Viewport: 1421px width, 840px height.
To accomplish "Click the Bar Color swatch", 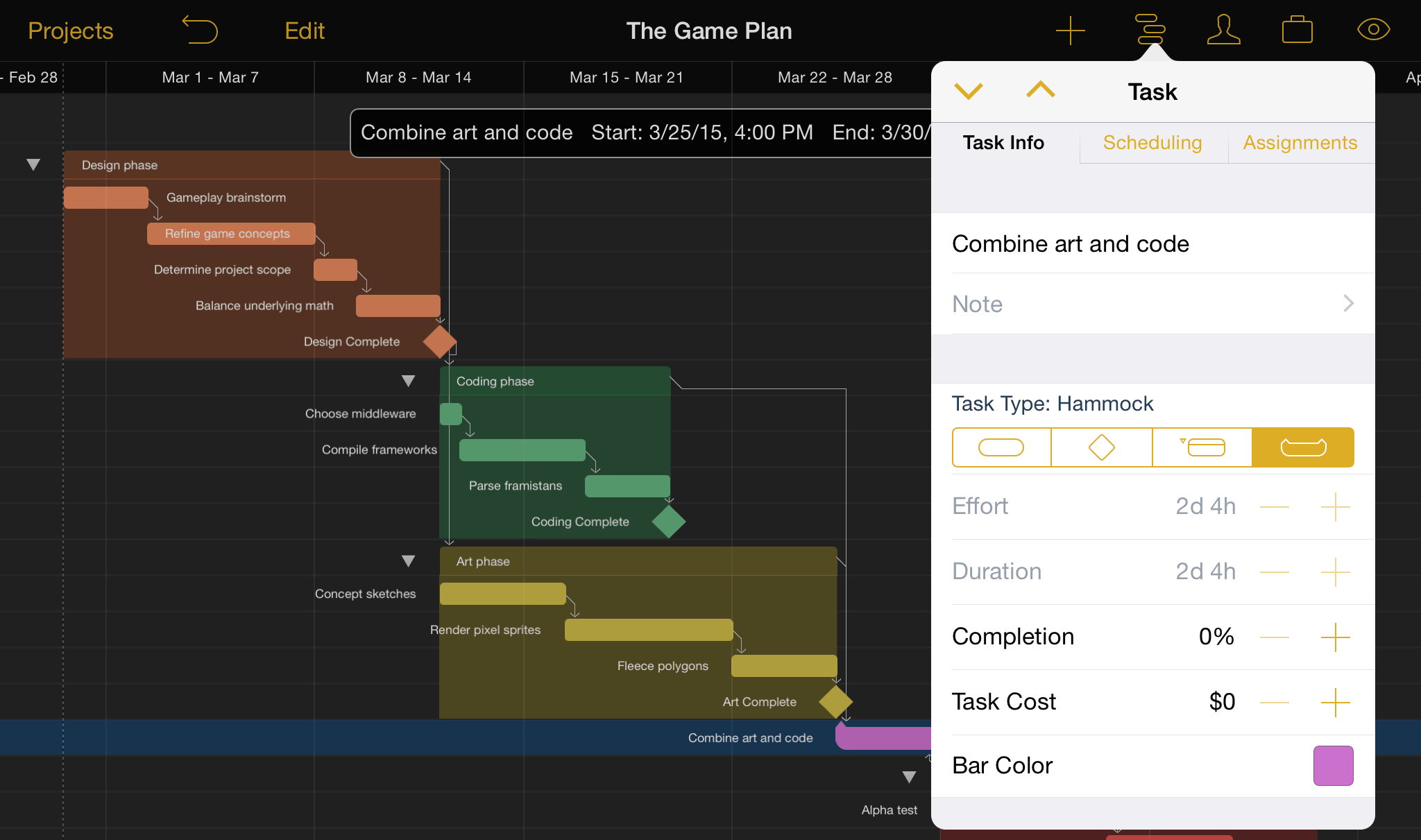I will (1334, 766).
